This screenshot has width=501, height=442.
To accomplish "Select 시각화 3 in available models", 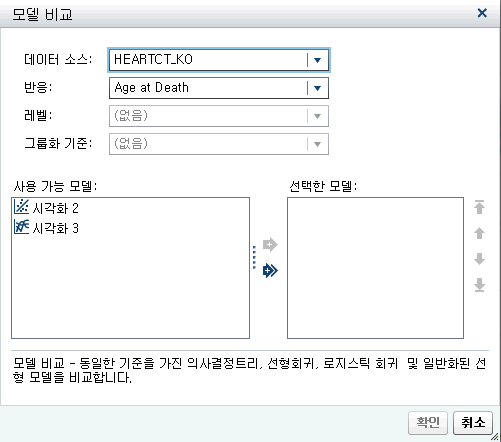I will click(x=56, y=228).
